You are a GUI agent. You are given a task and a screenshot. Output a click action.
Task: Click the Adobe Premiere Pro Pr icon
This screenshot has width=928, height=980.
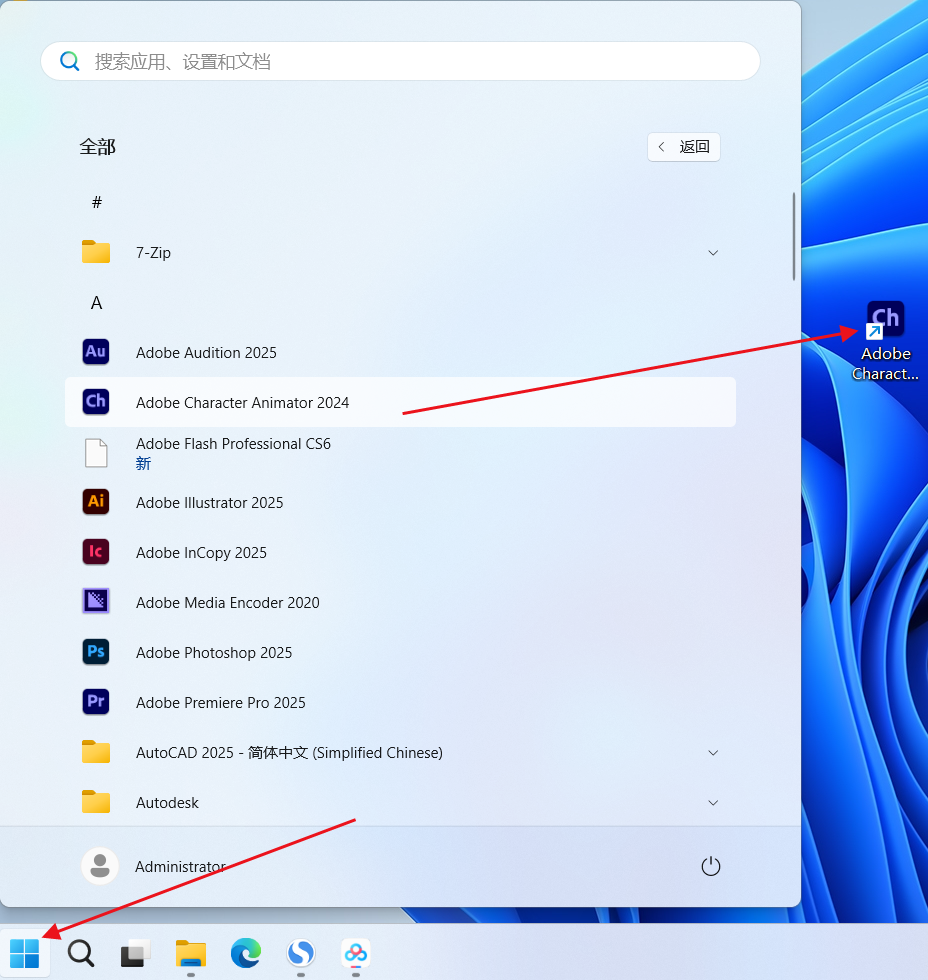click(x=96, y=702)
